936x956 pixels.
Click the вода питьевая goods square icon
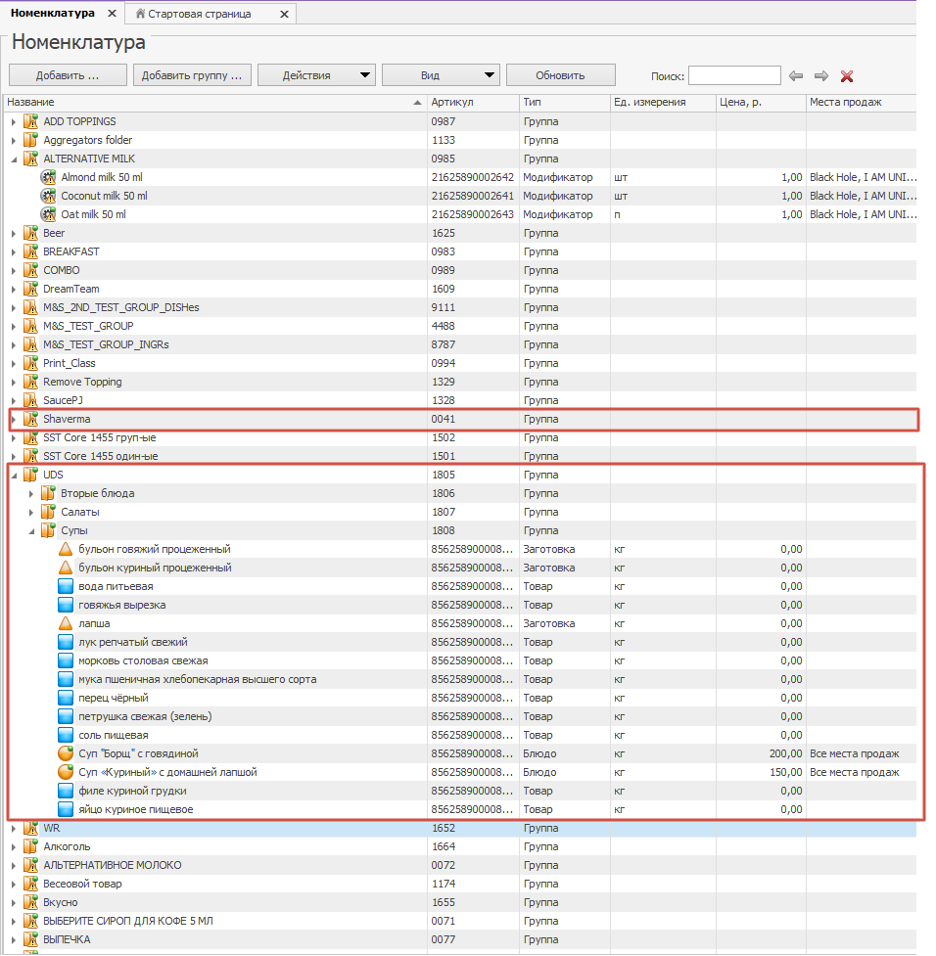tap(65, 587)
